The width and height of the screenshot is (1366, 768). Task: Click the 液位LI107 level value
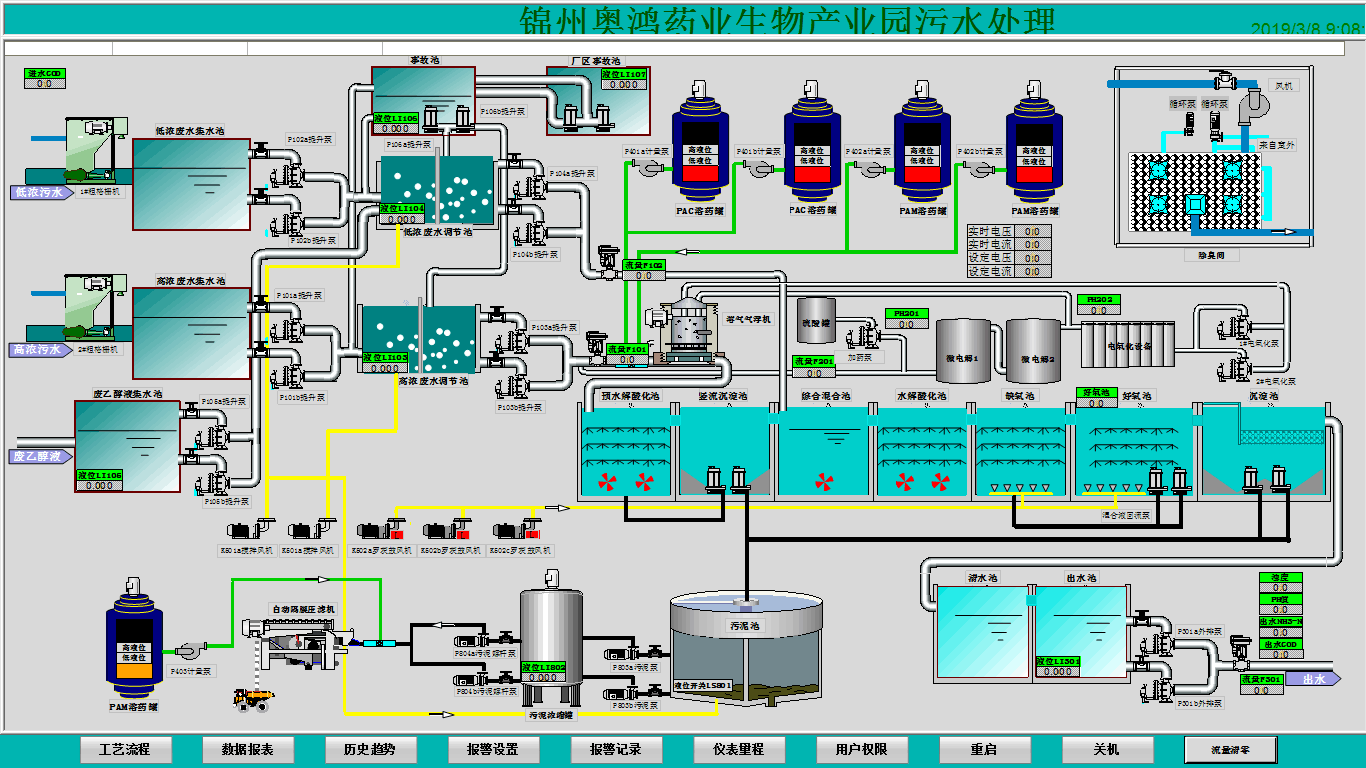point(623,85)
